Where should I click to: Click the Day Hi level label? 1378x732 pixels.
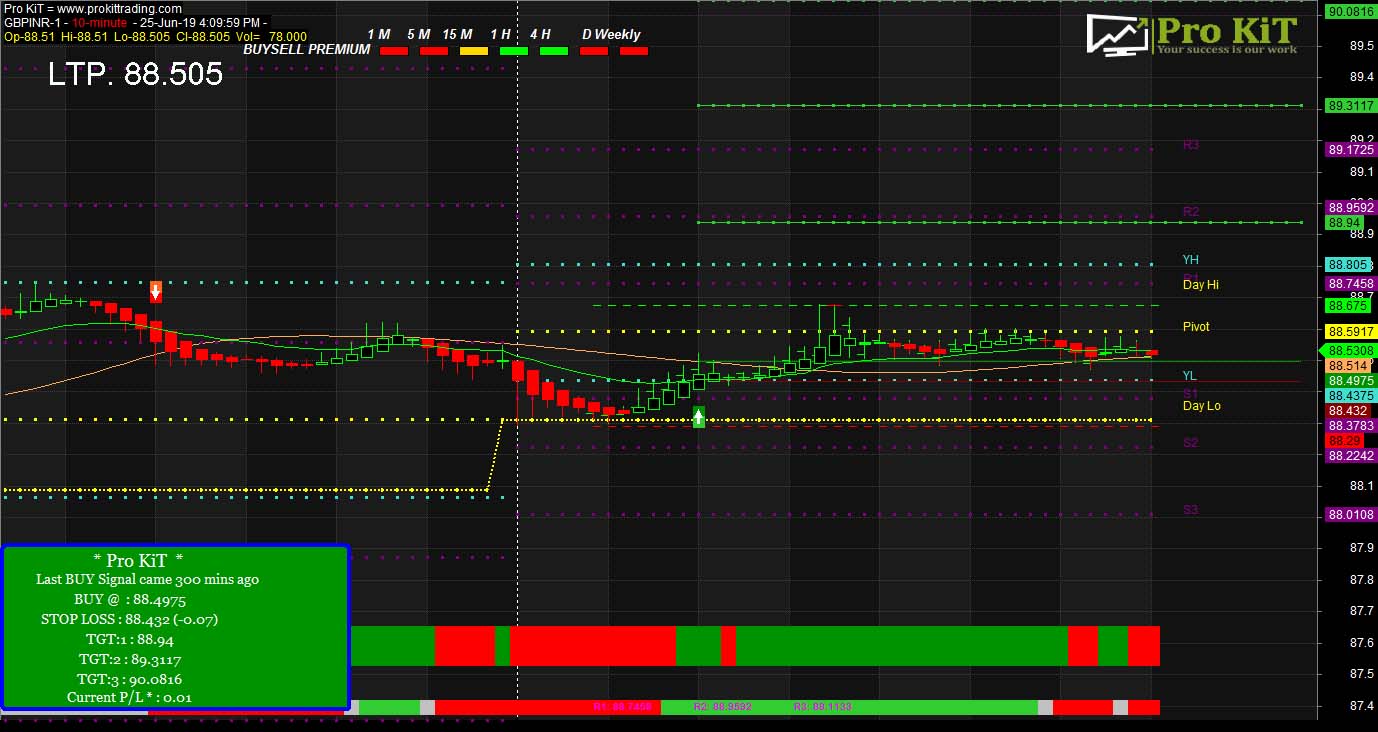(x=1200, y=285)
